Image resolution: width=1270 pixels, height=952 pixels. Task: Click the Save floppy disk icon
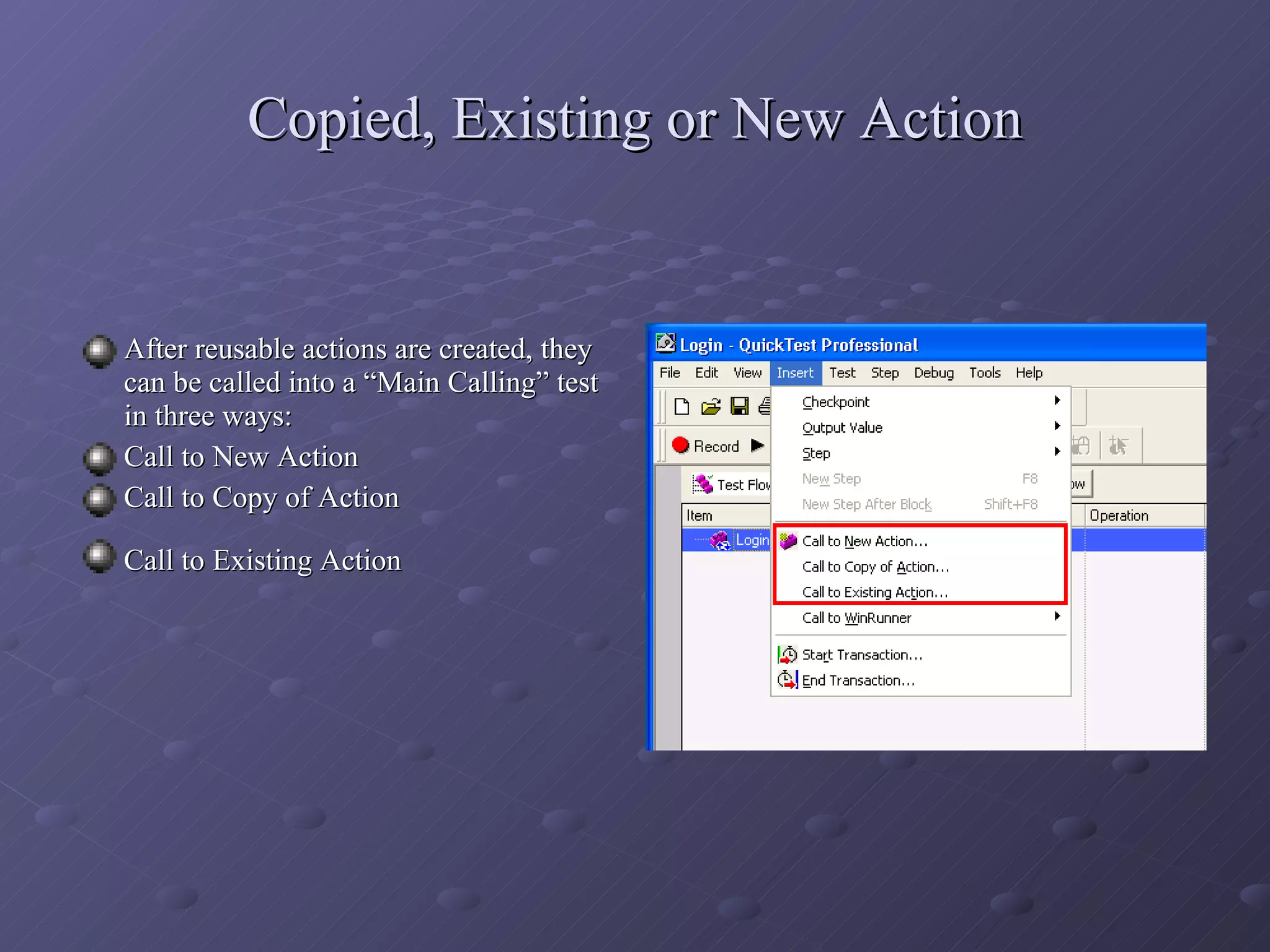739,407
